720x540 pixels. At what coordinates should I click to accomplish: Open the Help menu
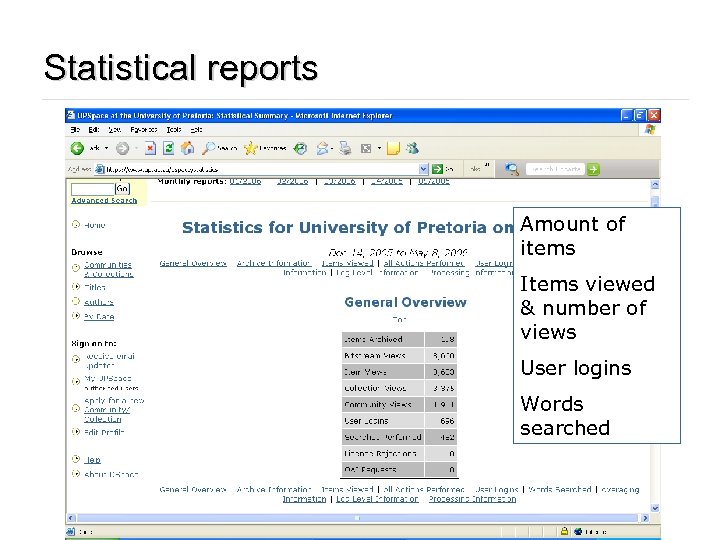pos(196,130)
